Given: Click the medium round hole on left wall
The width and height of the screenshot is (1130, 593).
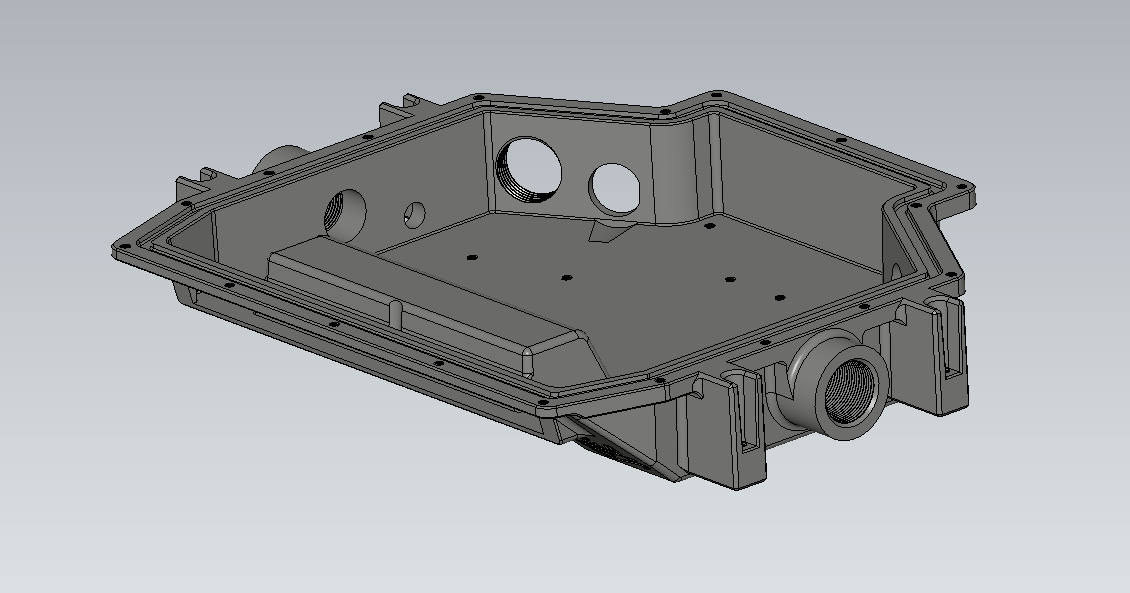Looking at the screenshot, I should pyautogui.click(x=345, y=213).
